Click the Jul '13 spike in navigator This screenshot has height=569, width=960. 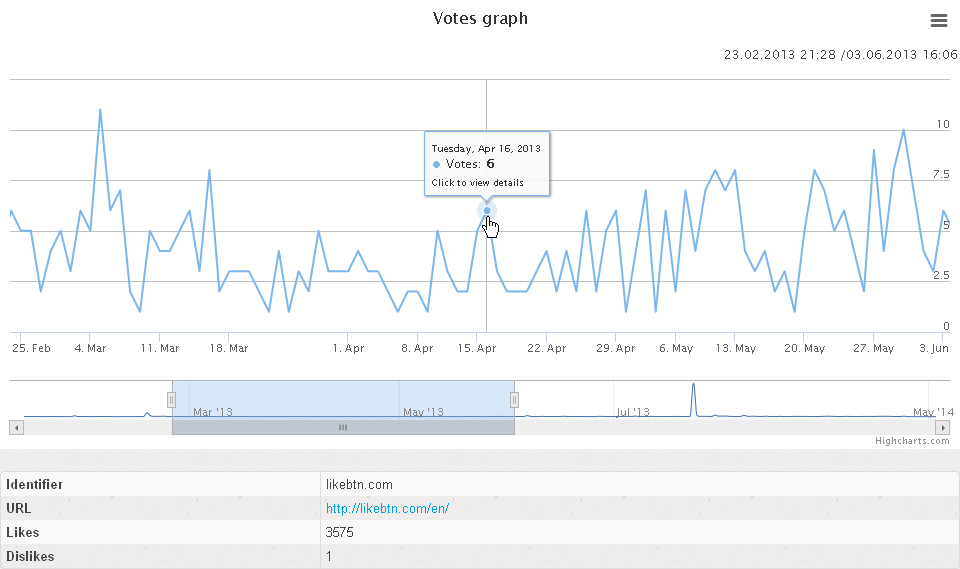click(x=693, y=398)
